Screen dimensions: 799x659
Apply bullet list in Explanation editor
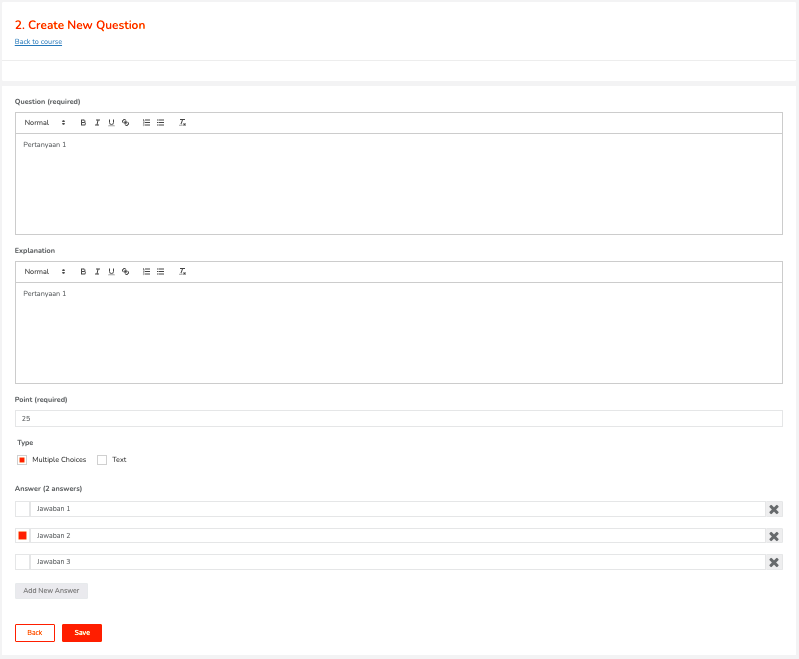(x=161, y=272)
